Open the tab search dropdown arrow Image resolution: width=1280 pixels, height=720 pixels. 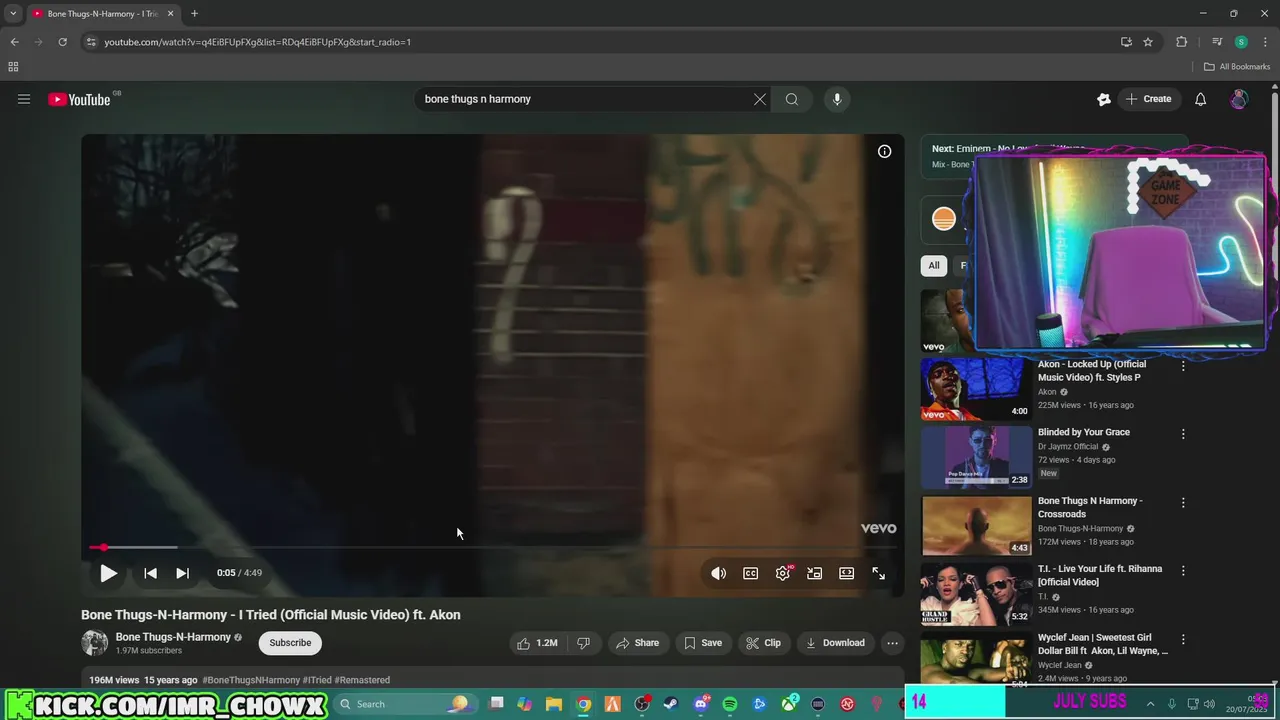13,14
